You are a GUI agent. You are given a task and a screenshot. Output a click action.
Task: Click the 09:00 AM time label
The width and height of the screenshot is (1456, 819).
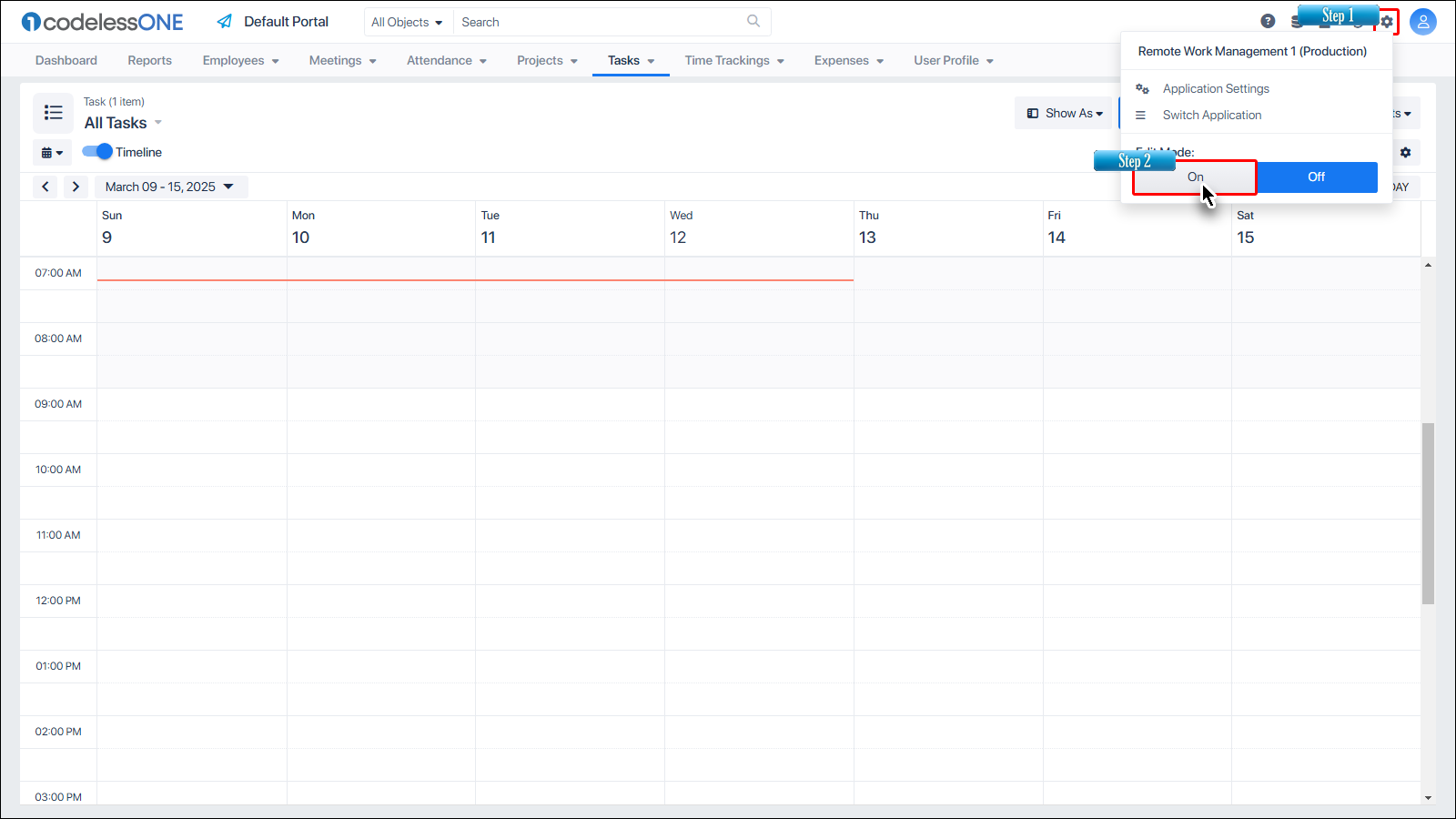point(58,404)
